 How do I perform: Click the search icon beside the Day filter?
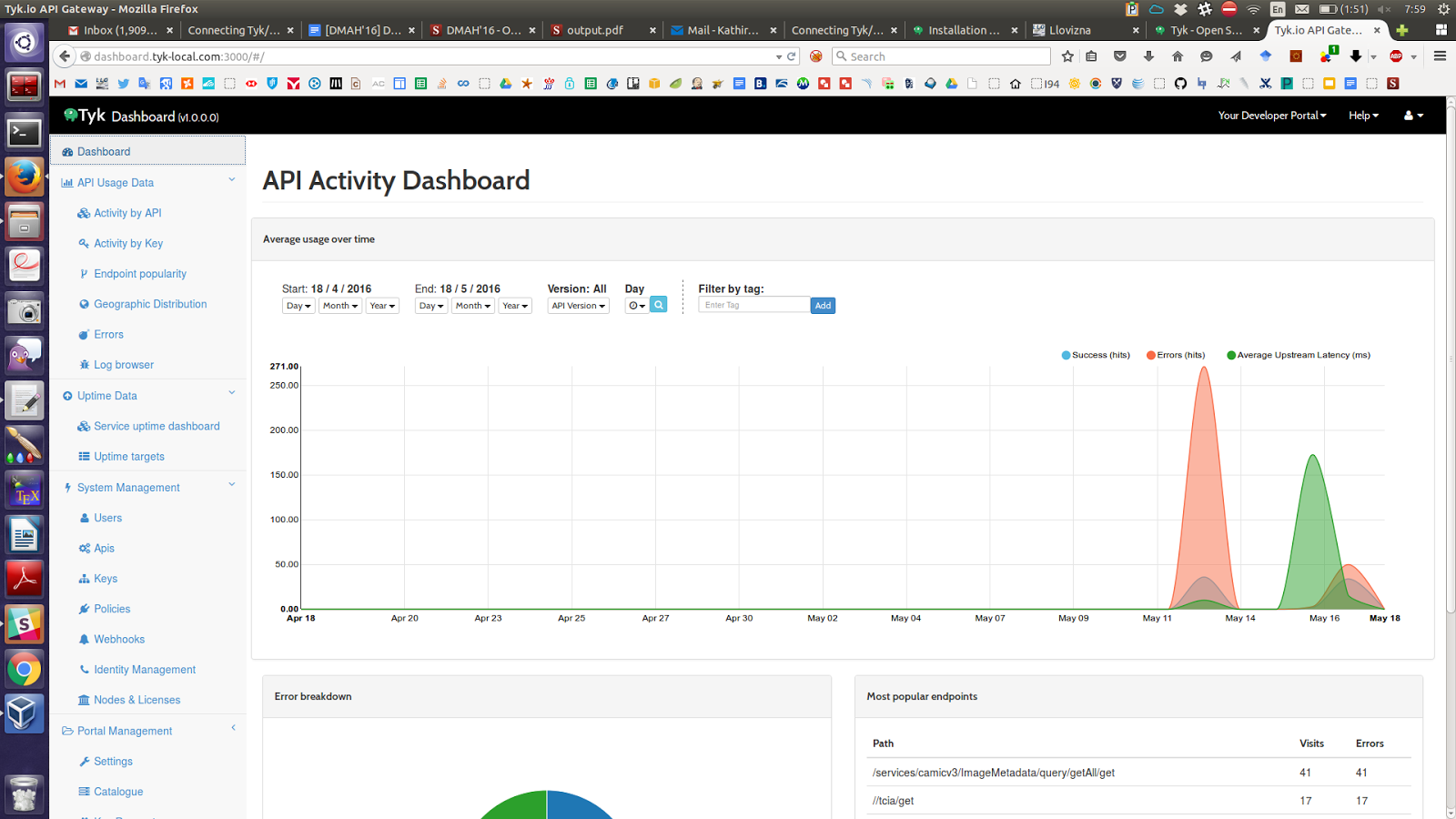pyautogui.click(x=659, y=305)
